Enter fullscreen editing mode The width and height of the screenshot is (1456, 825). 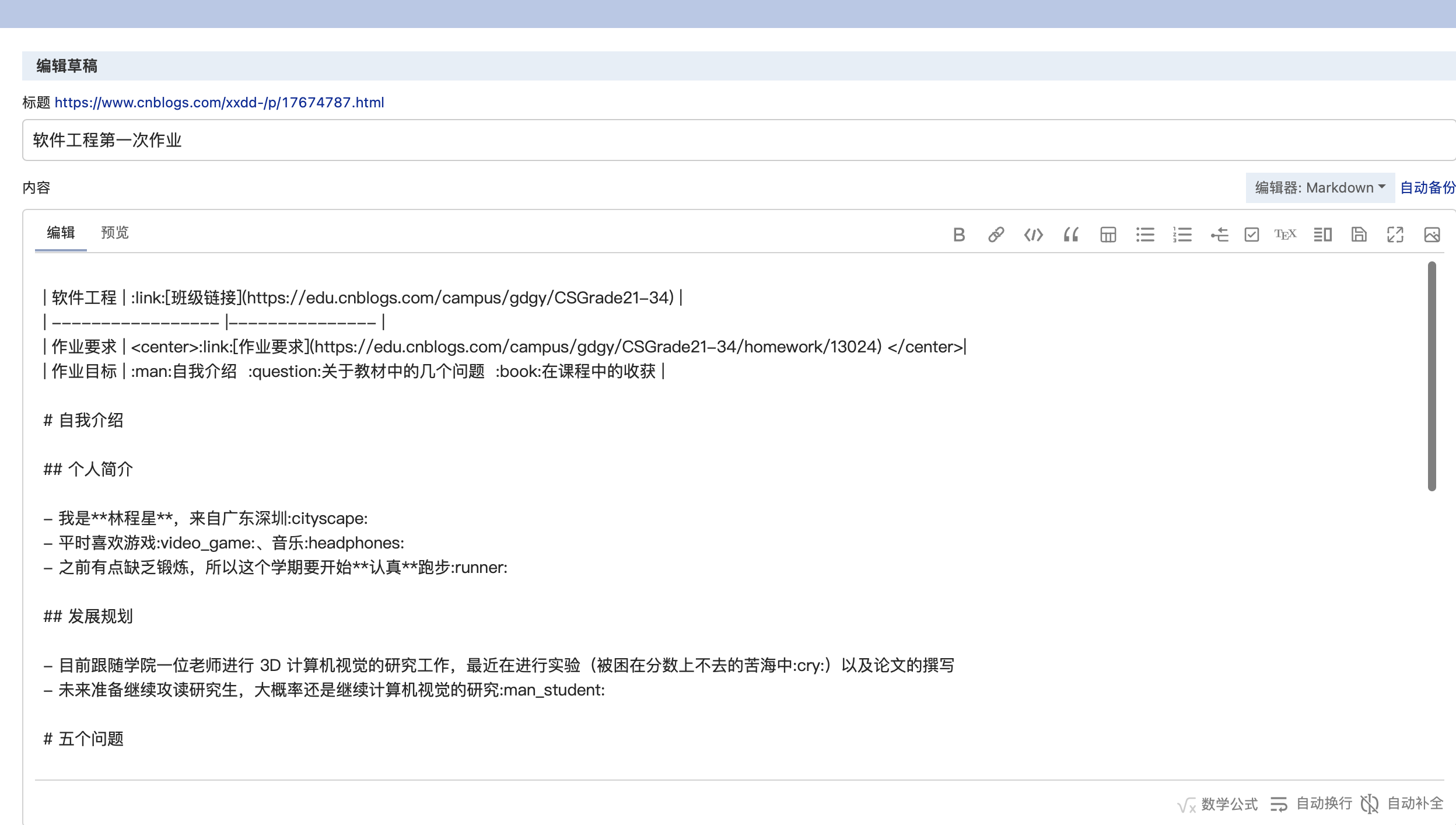point(1395,235)
